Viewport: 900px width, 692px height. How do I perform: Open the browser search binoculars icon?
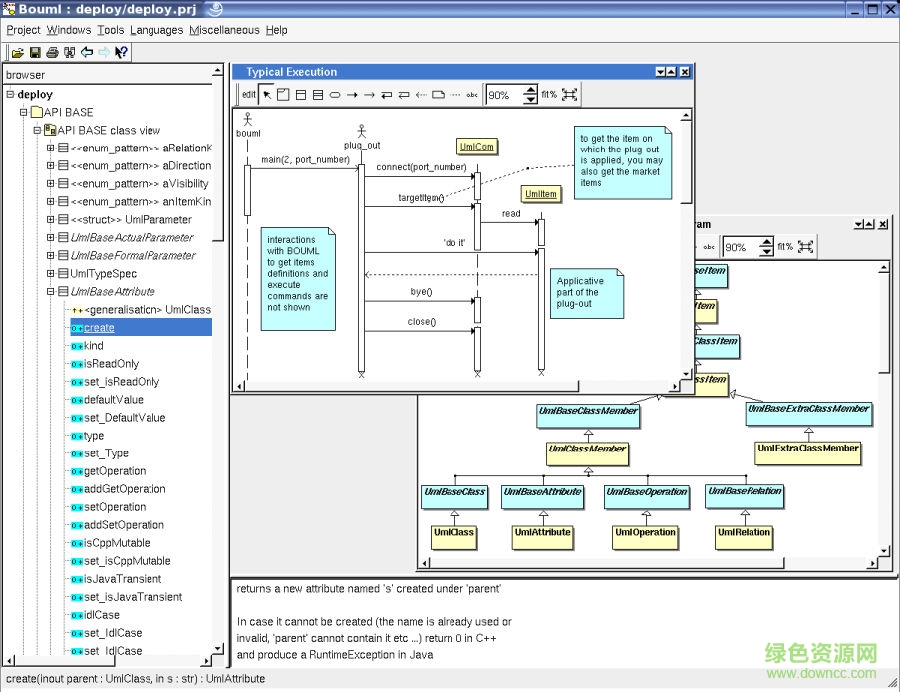(x=69, y=52)
